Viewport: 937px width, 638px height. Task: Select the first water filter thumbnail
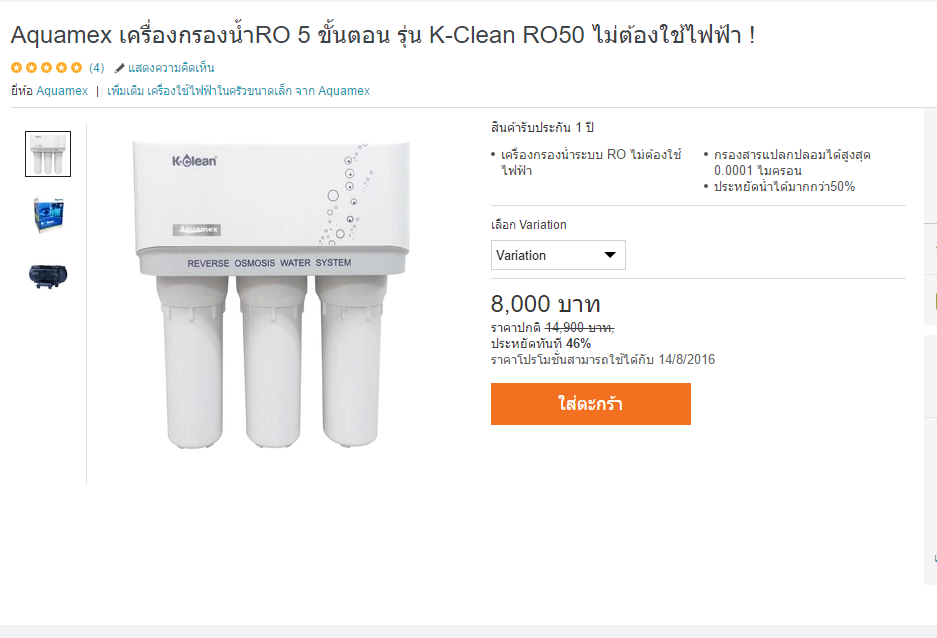(48, 154)
